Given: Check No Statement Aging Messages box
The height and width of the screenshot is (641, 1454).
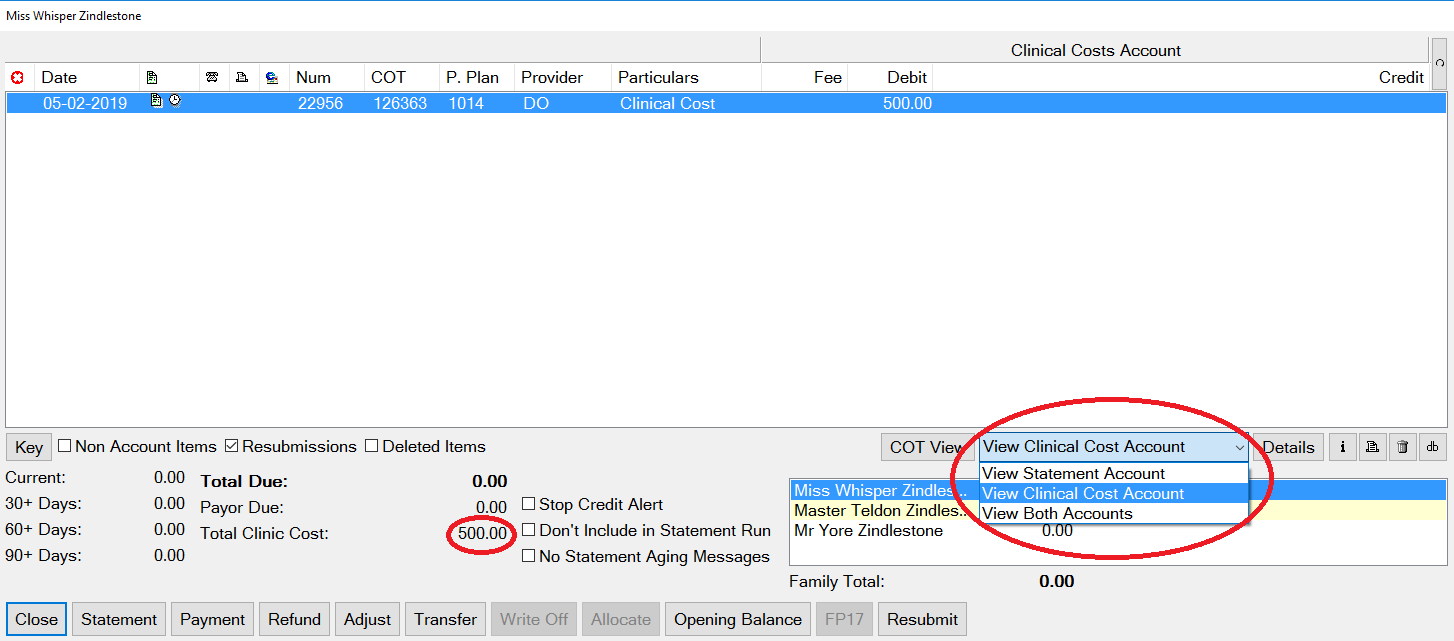Looking at the screenshot, I should (529, 556).
